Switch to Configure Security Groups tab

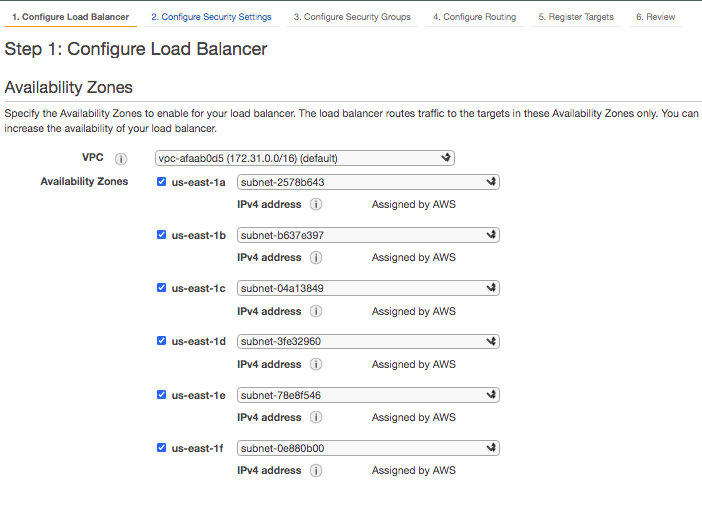click(x=352, y=17)
